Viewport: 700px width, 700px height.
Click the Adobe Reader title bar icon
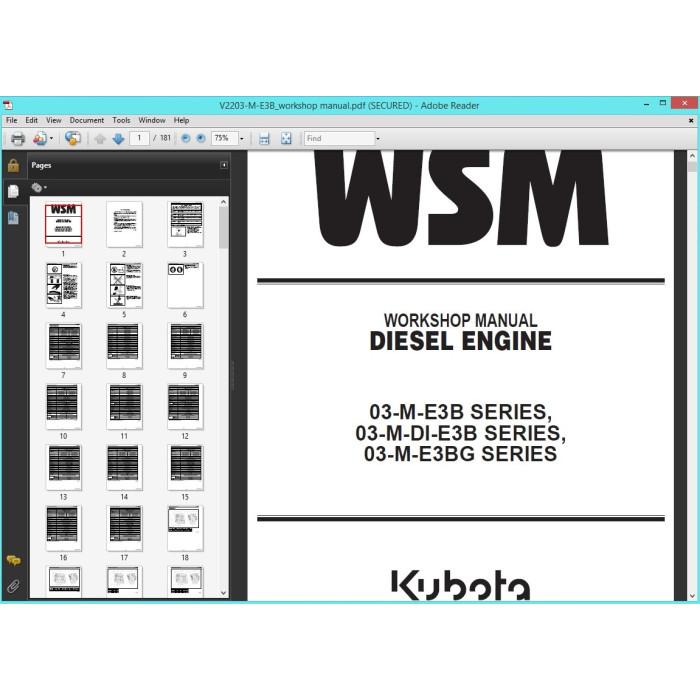[x=8, y=106]
